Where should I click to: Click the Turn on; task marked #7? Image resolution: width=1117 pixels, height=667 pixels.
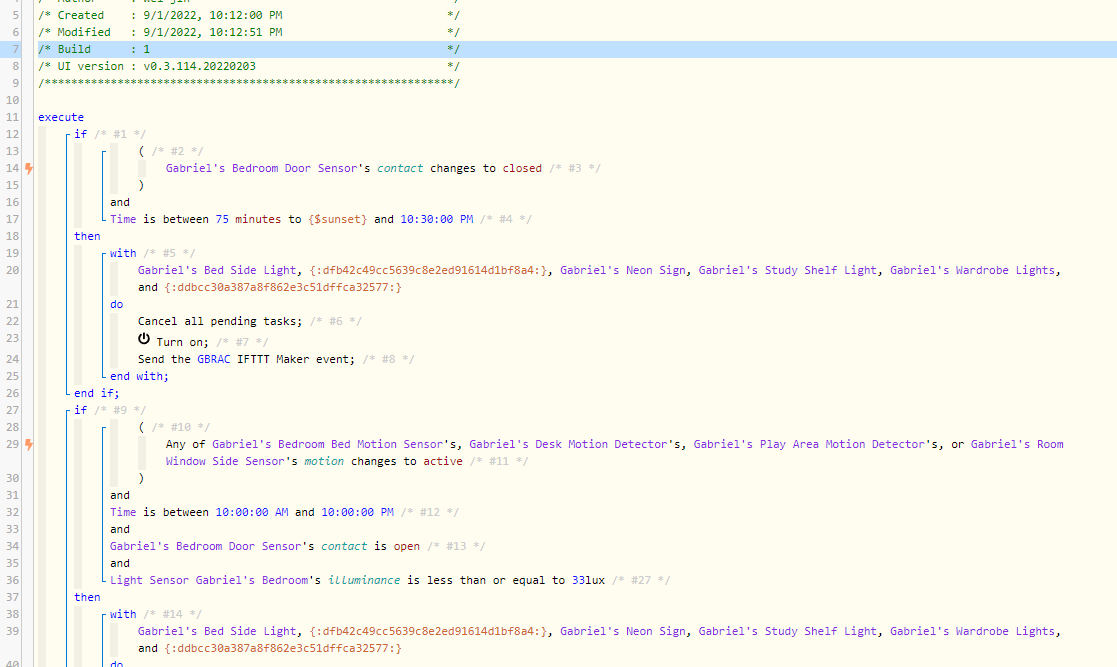[x=182, y=342]
